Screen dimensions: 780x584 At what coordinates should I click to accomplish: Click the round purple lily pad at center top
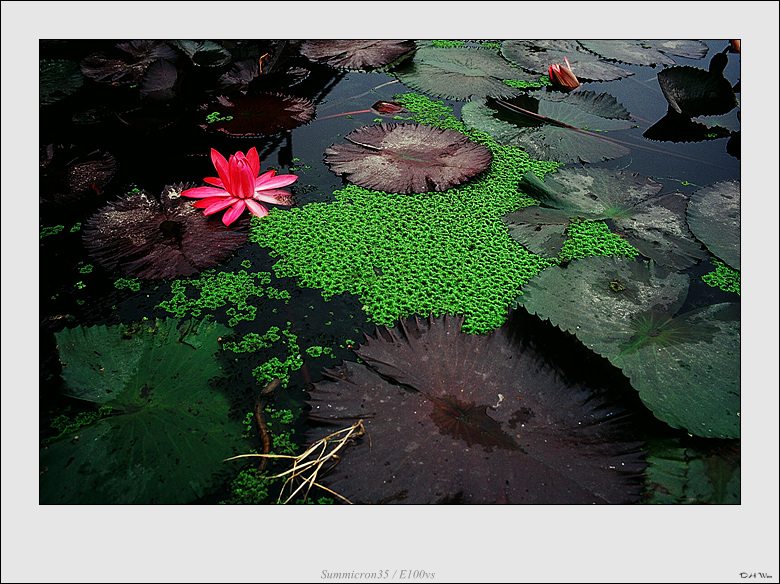(407, 157)
